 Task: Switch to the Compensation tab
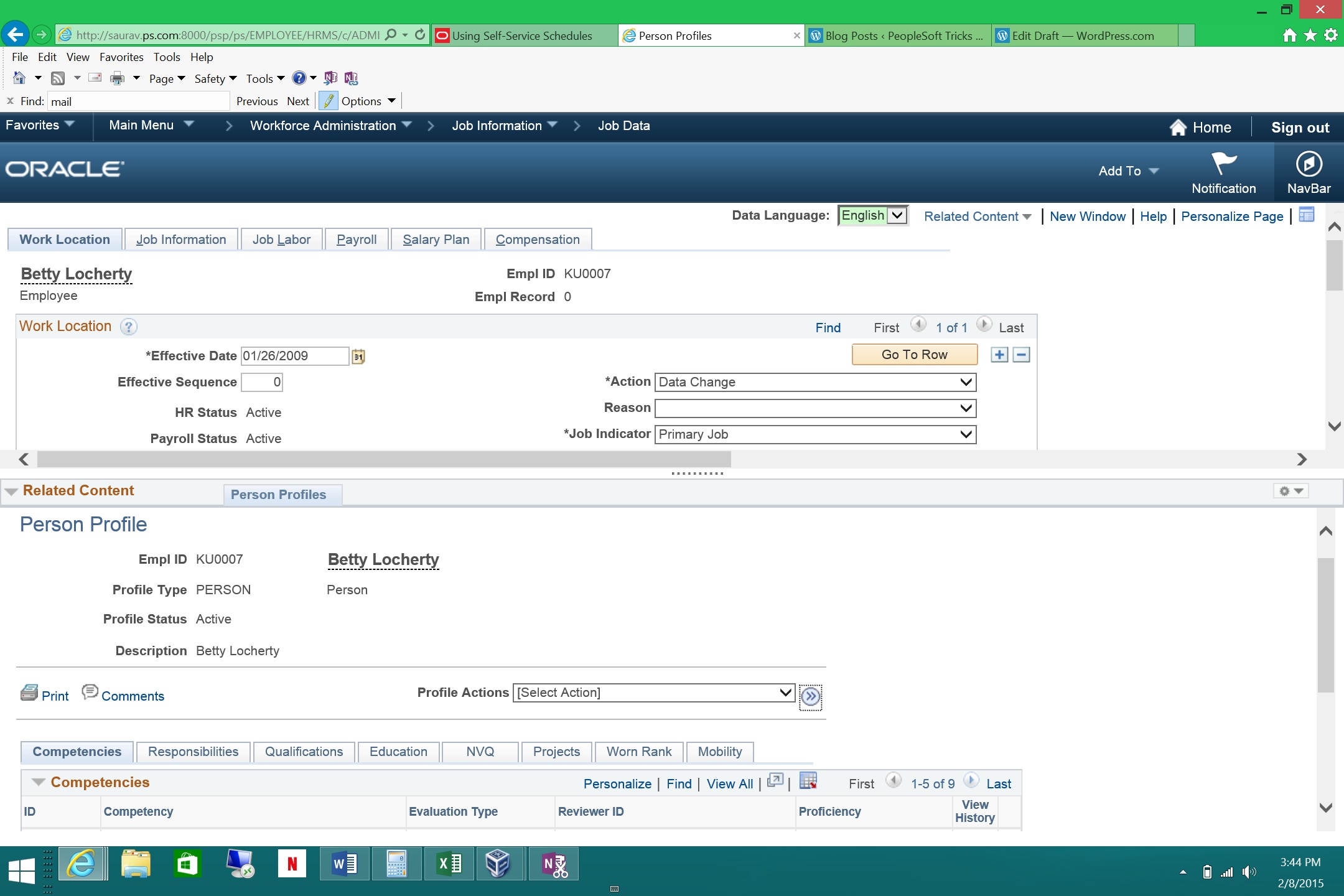(538, 240)
